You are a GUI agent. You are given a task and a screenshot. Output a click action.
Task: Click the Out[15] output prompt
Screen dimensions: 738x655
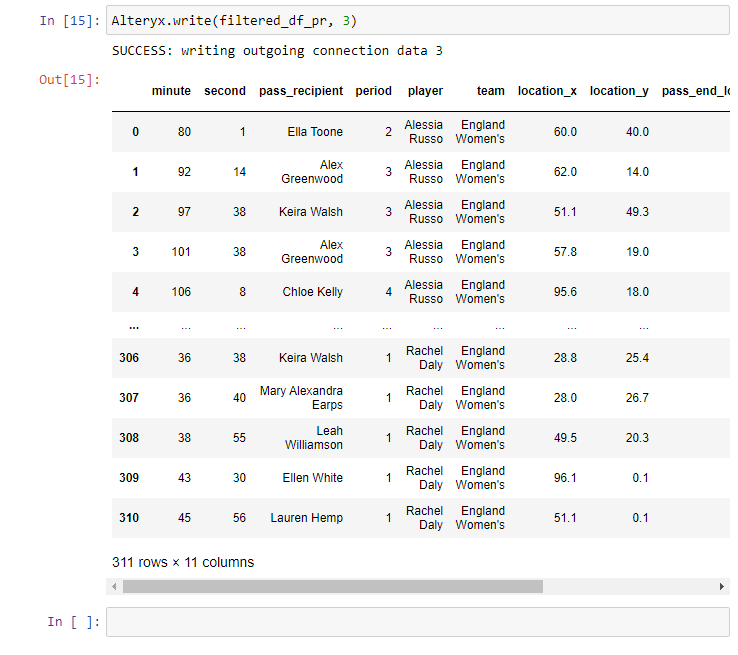[x=69, y=80]
